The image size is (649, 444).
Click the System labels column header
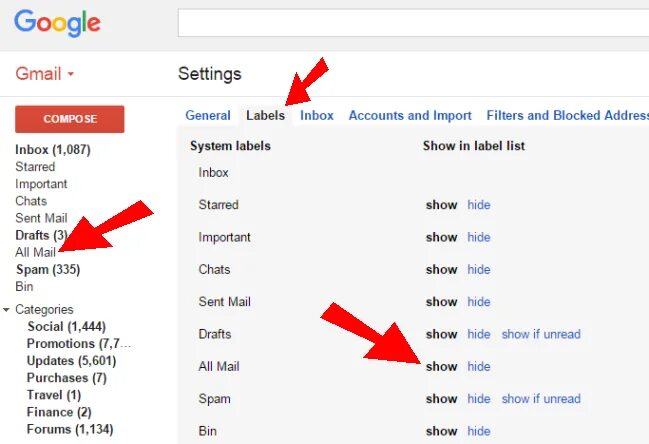[x=230, y=146]
